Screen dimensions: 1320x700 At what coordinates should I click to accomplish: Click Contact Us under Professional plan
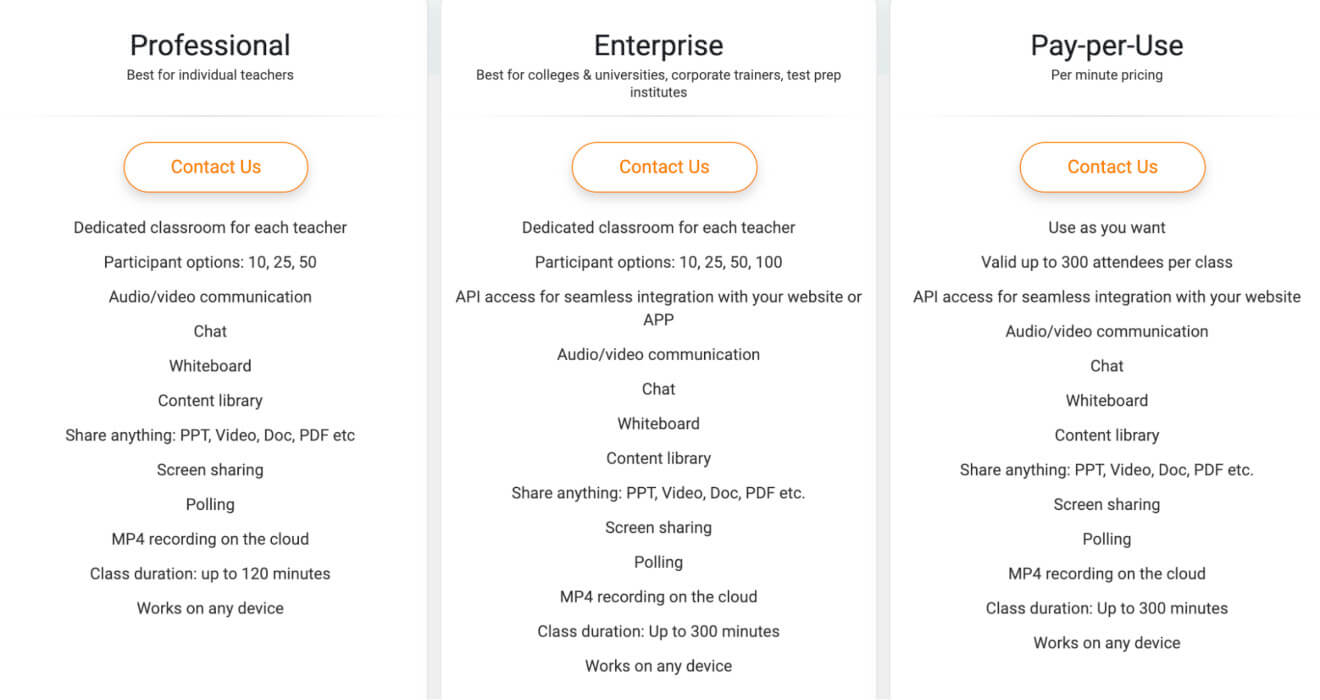click(215, 167)
